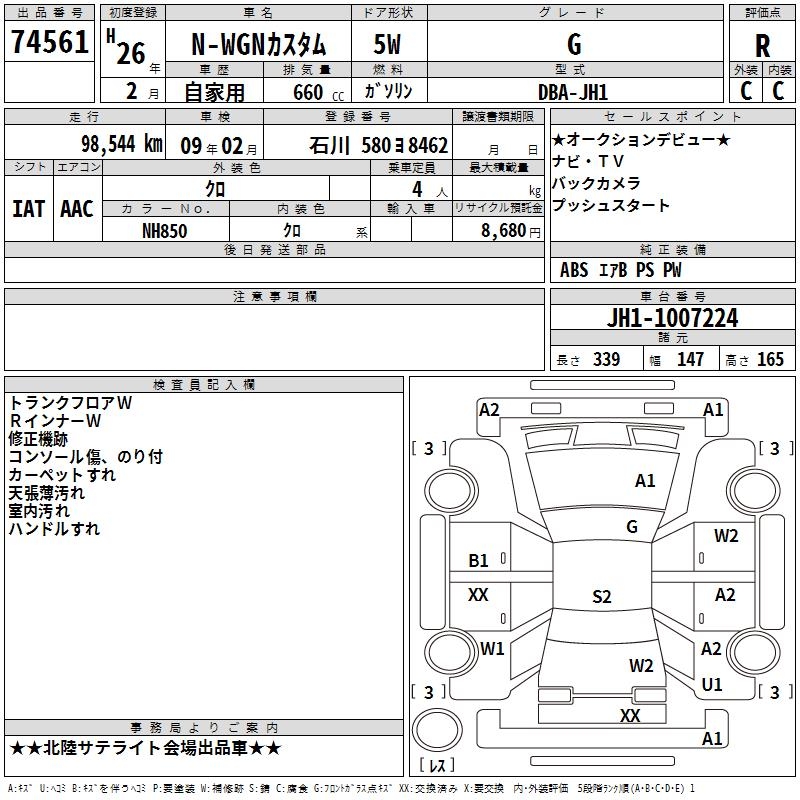Click the chassis number JH1-1007224
Screen dimensions: 800x800
pyautogui.click(x=673, y=319)
